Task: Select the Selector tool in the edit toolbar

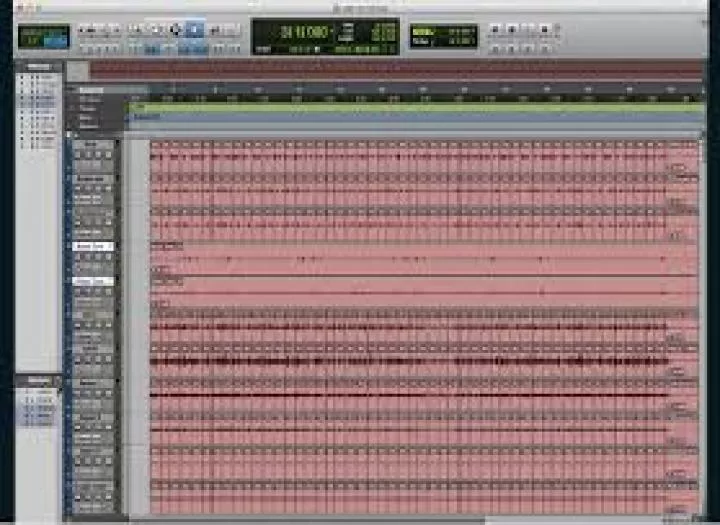Action: [x=175, y=30]
